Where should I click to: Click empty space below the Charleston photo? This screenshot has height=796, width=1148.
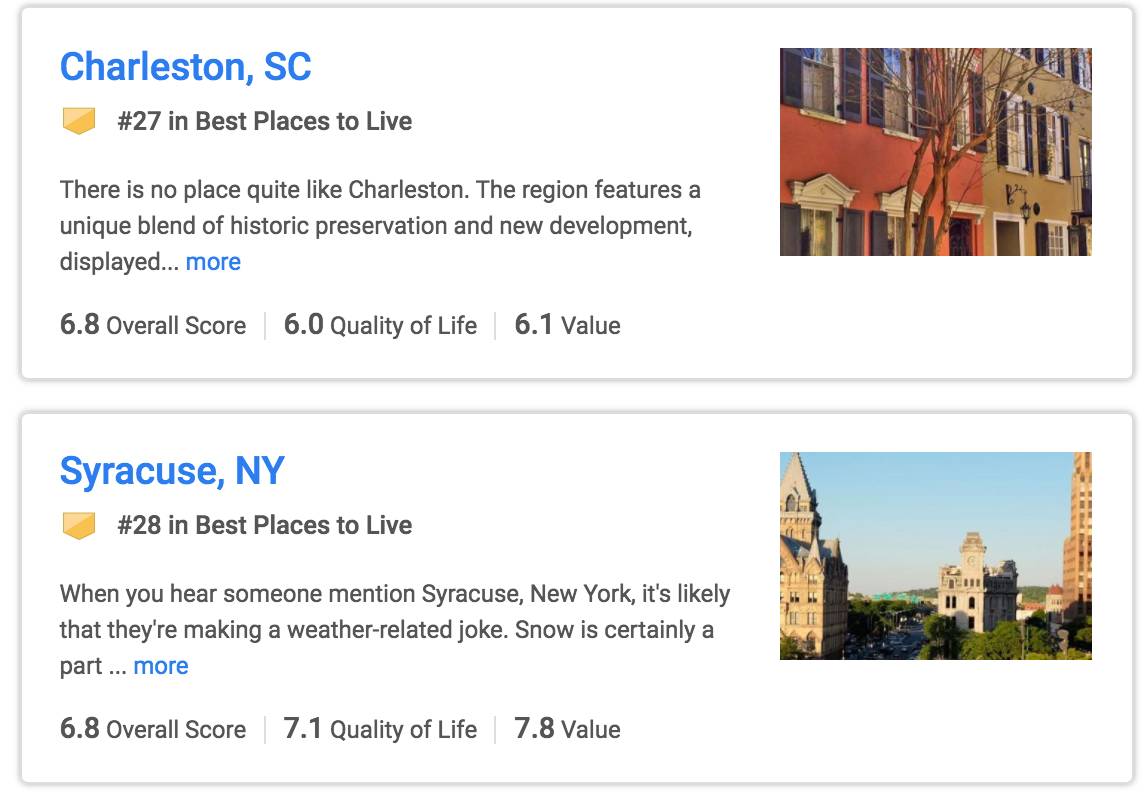coord(935,320)
